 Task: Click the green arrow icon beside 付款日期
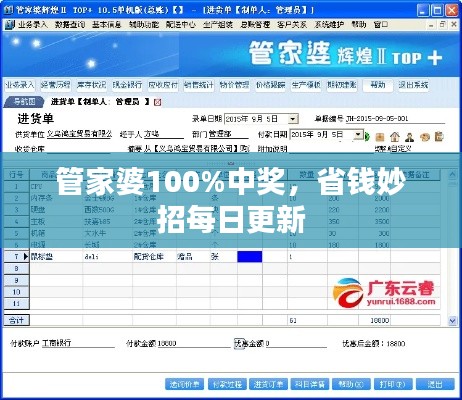[x=367, y=136]
